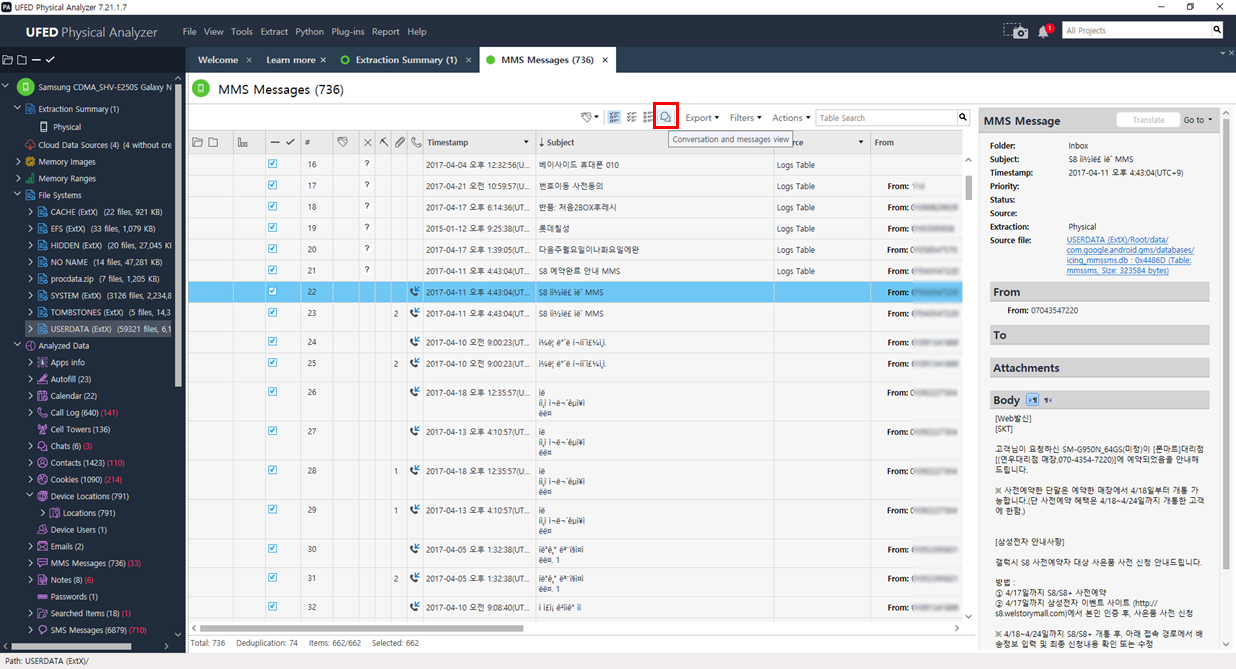
Task: Click the X deleted-state column header icon
Action: pyautogui.click(x=367, y=142)
